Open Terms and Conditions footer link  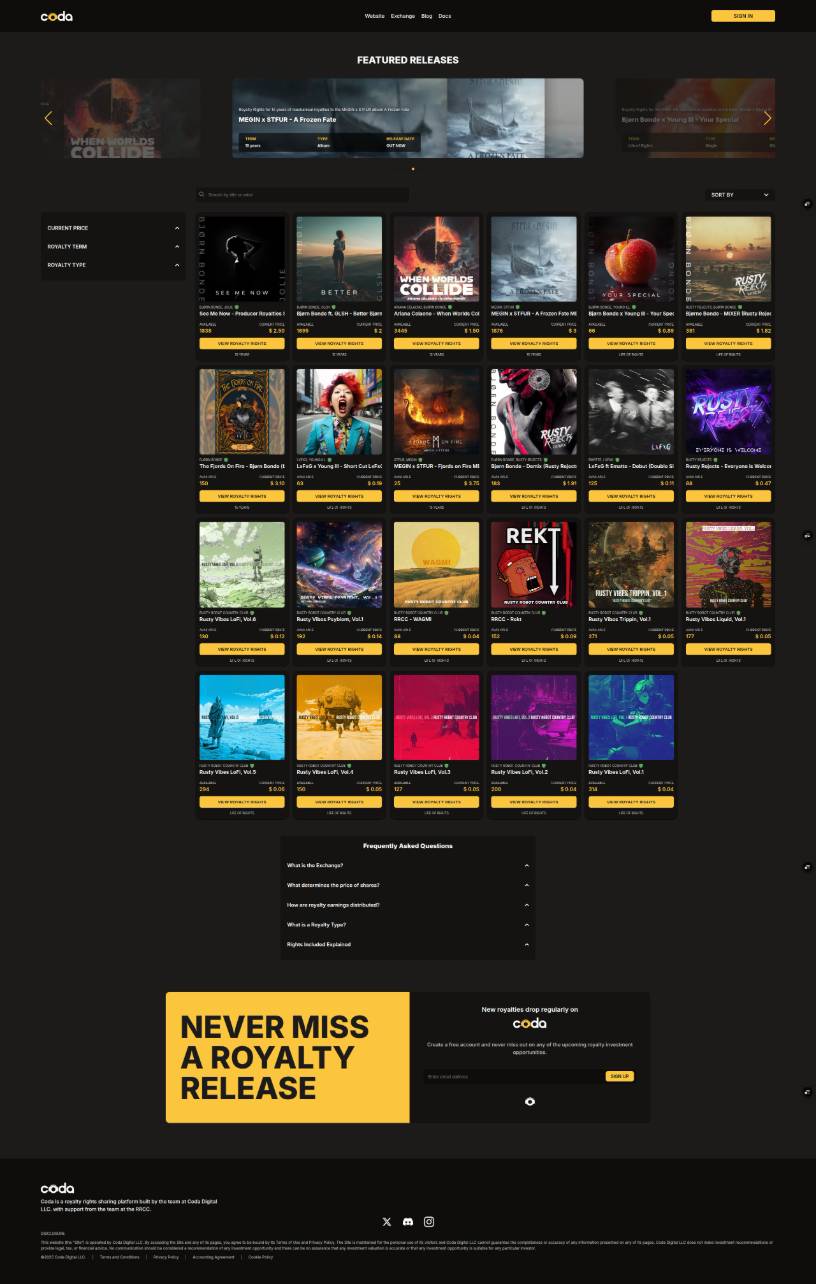(119, 1257)
